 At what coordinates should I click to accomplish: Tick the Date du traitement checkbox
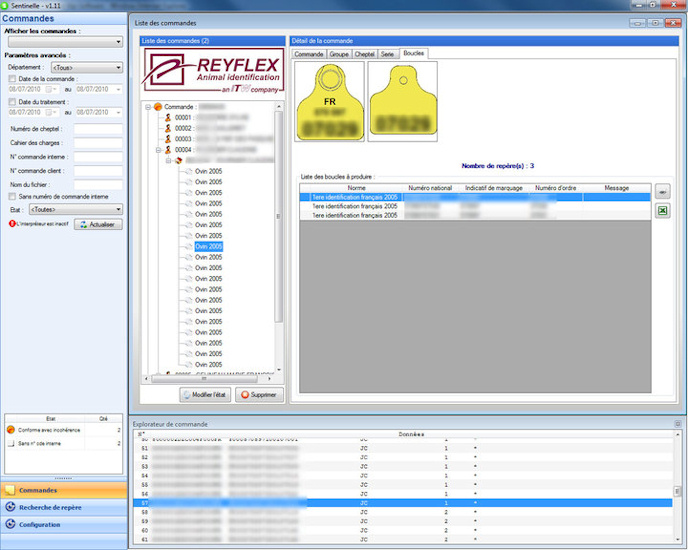[x=12, y=102]
